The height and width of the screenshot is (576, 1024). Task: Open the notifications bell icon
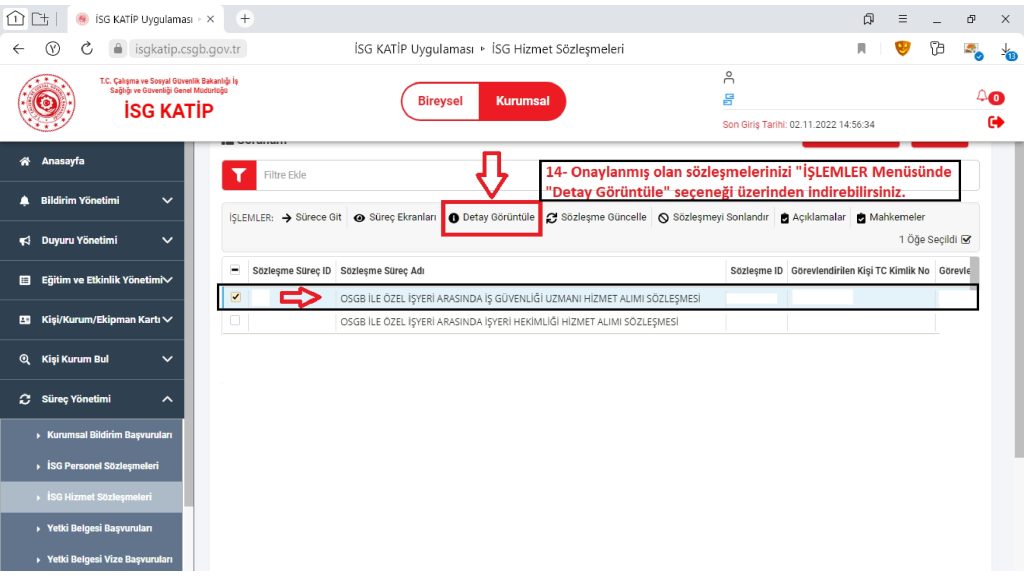[x=983, y=96]
